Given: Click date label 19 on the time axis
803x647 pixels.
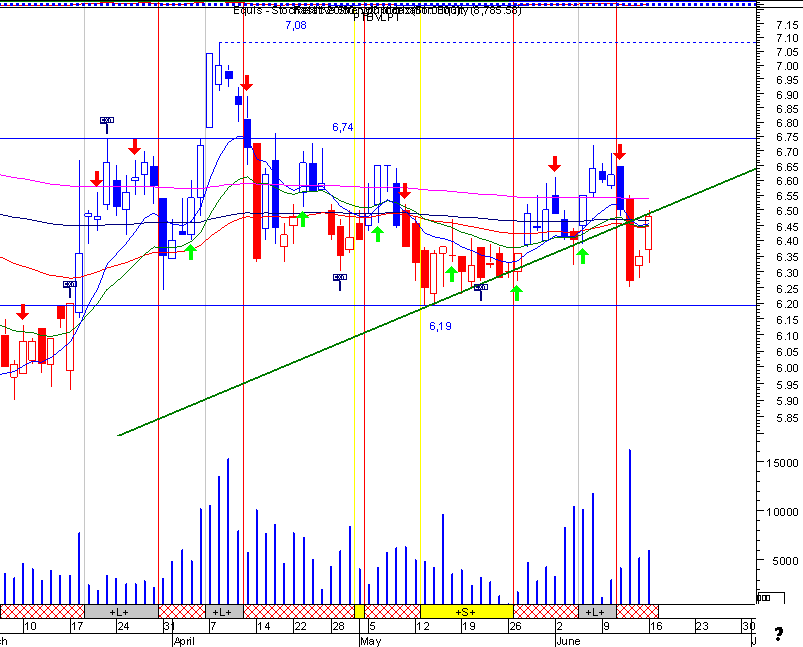Looking at the screenshot, I should point(469,626).
